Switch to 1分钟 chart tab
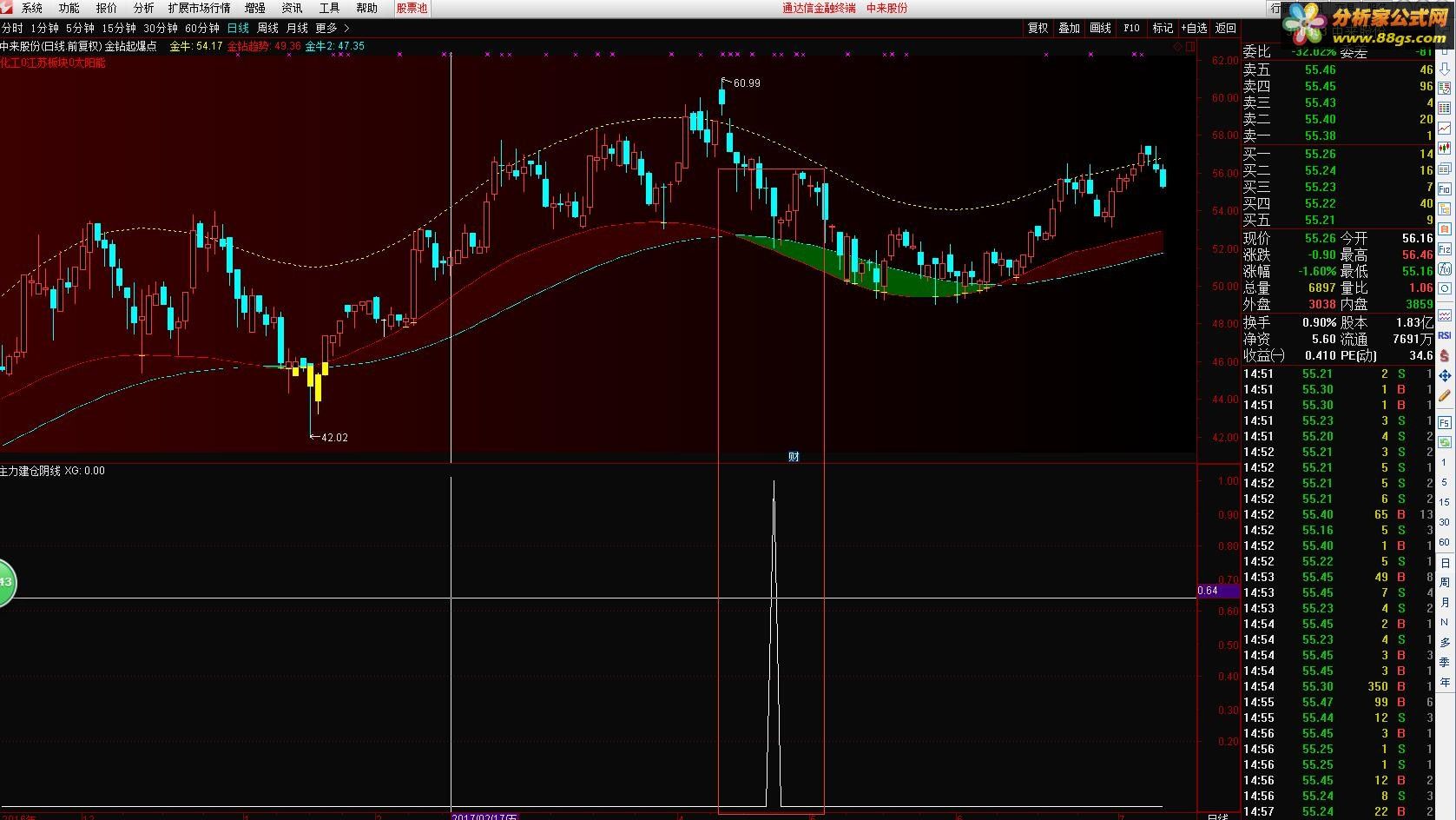 [44, 28]
